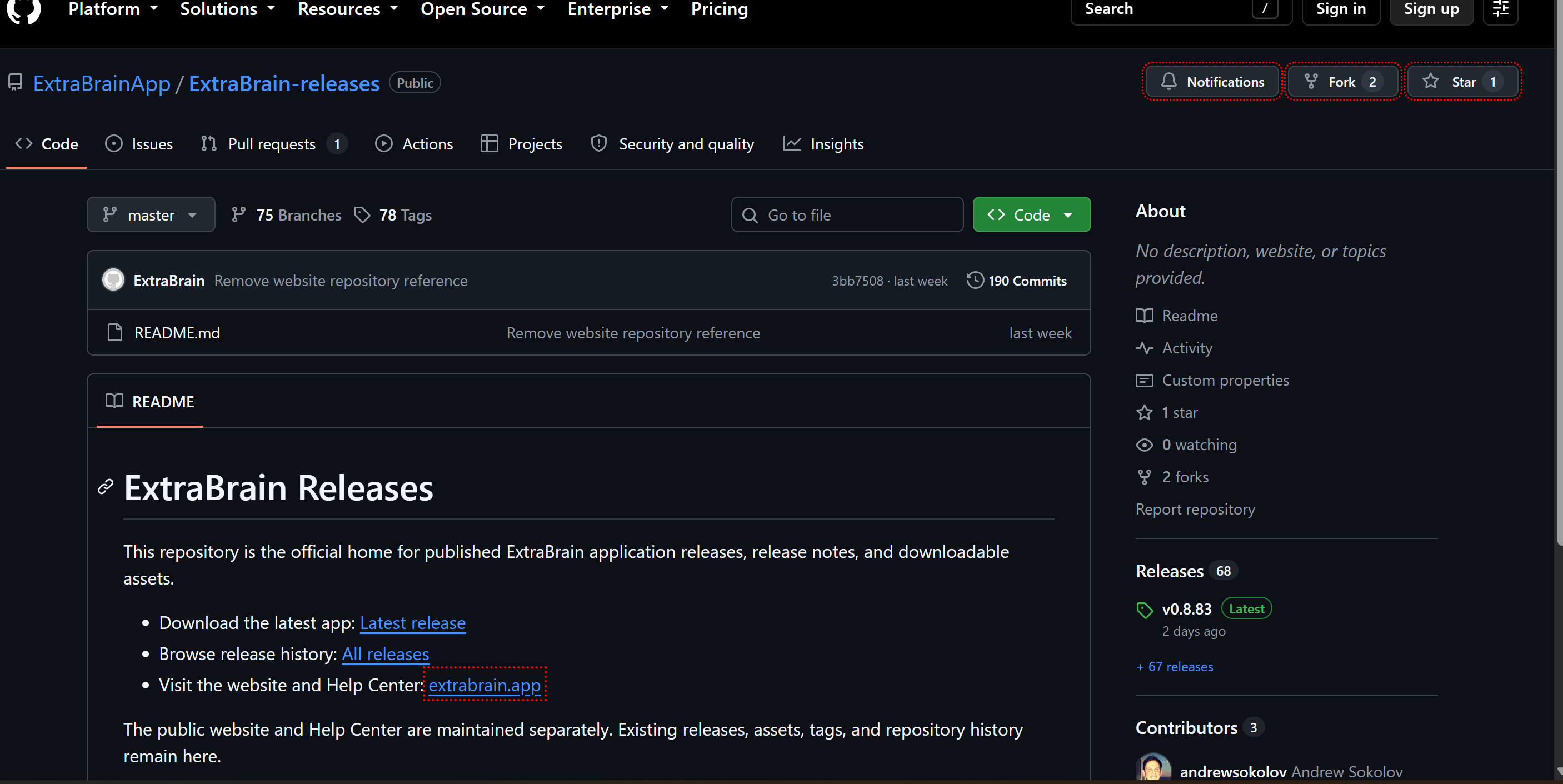
Task: Click the Search box in header
Action: (x=1181, y=9)
